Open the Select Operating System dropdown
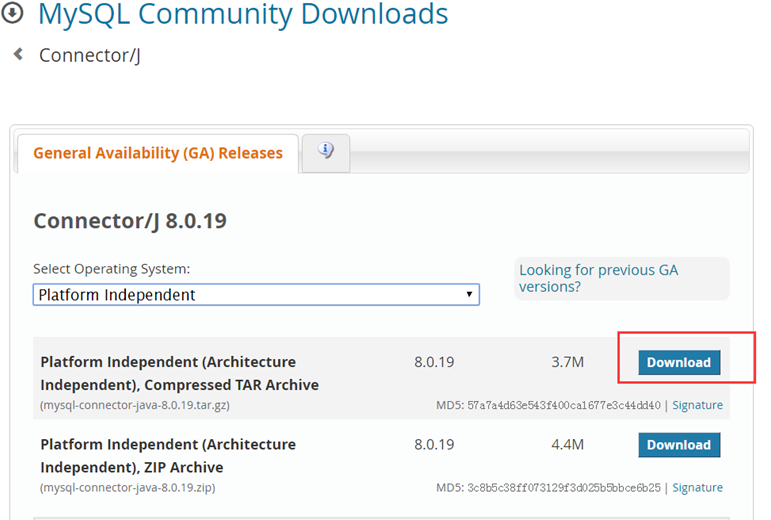The height and width of the screenshot is (520, 771). (256, 294)
